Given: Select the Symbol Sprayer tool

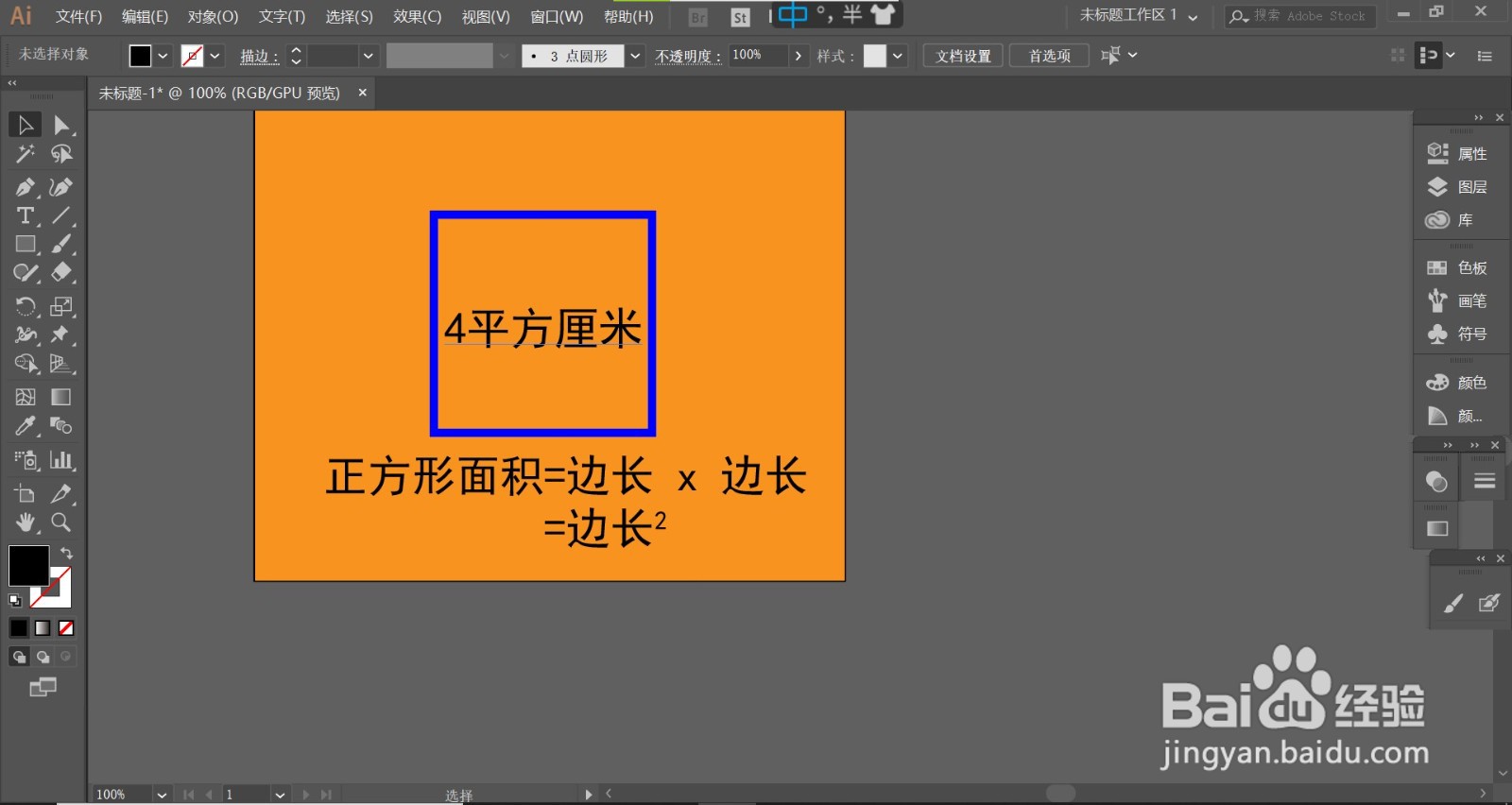Looking at the screenshot, I should click(25, 460).
